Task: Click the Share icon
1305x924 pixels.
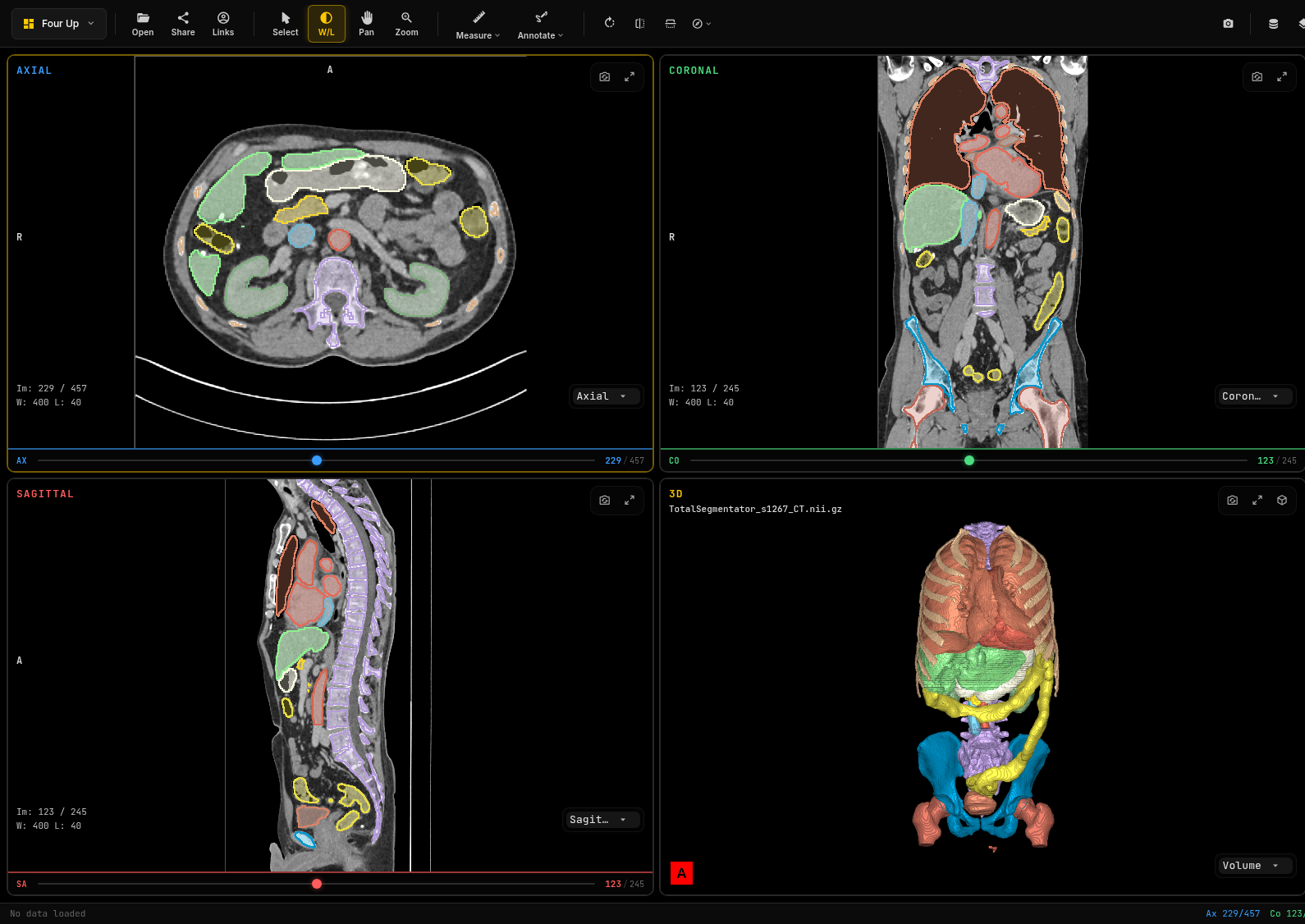Action: click(x=183, y=24)
